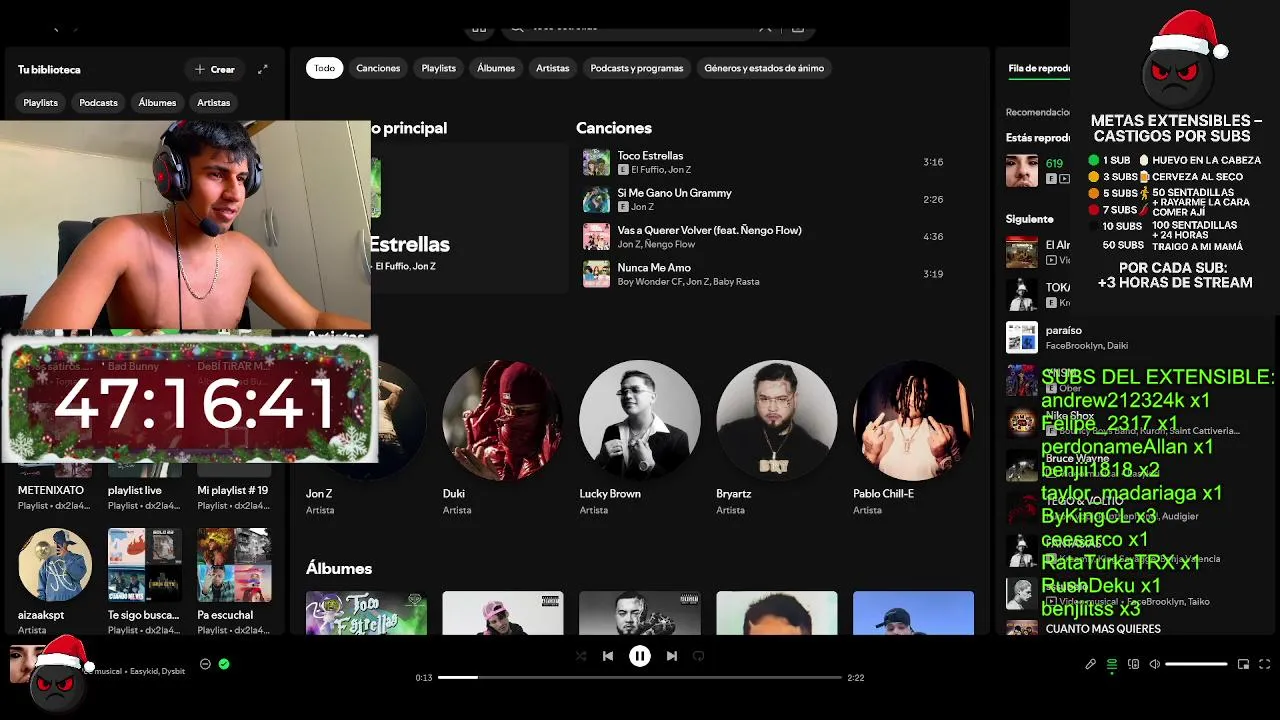Expand the library panel with arrows icon
The height and width of the screenshot is (720, 1280).
[x=263, y=70]
